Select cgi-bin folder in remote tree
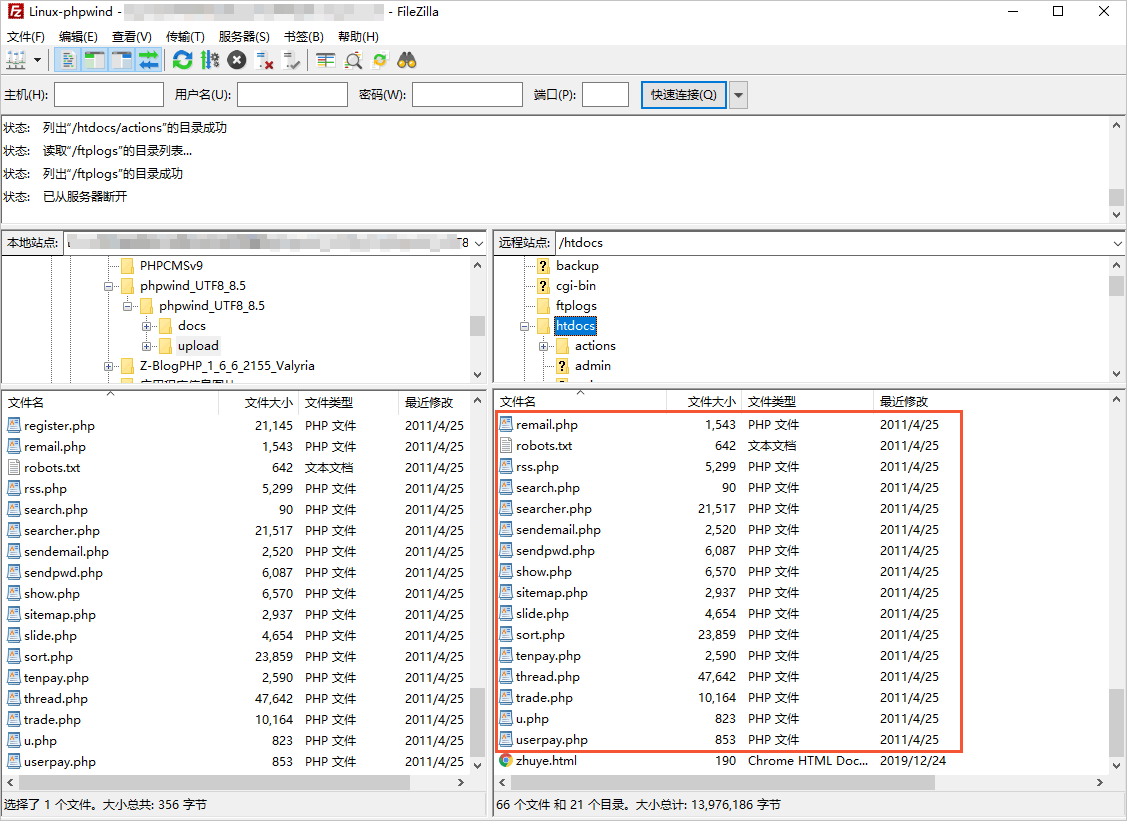 point(576,286)
